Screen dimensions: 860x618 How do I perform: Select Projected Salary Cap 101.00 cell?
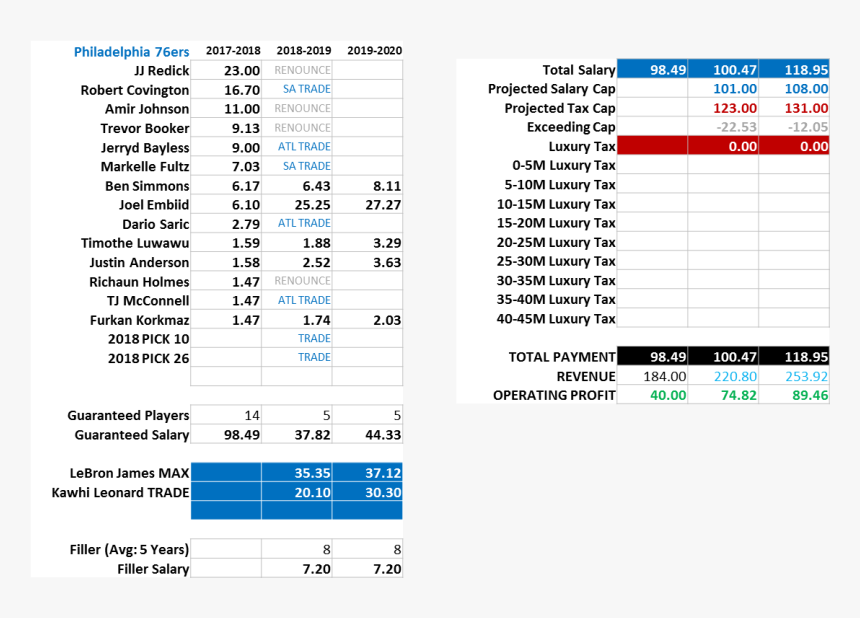[723, 89]
